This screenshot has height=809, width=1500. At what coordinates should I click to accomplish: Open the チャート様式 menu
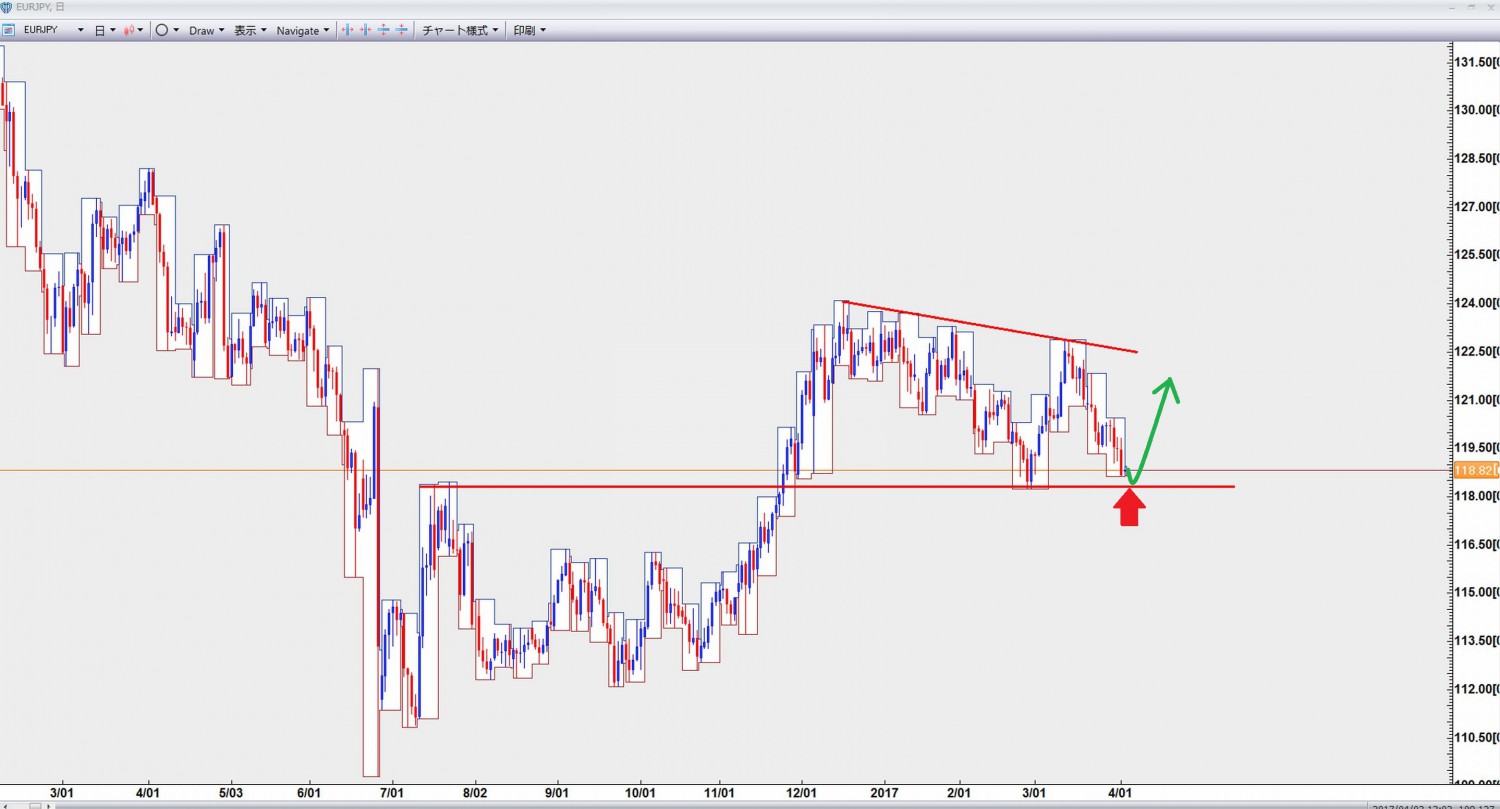pyautogui.click(x=460, y=30)
